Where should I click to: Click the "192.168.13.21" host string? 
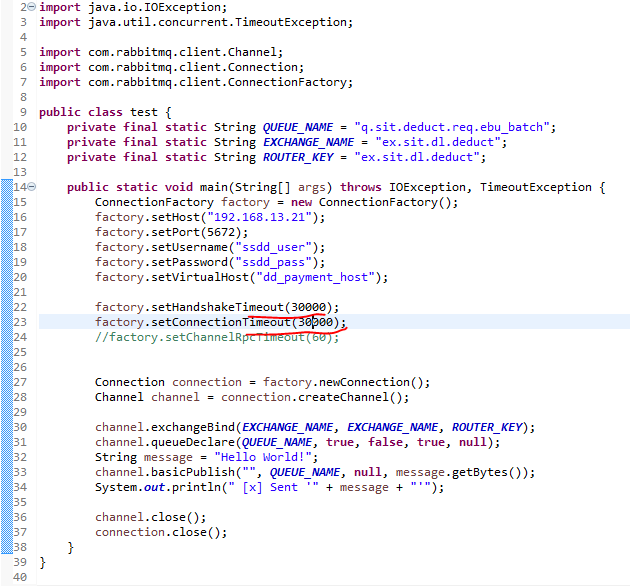(260, 217)
